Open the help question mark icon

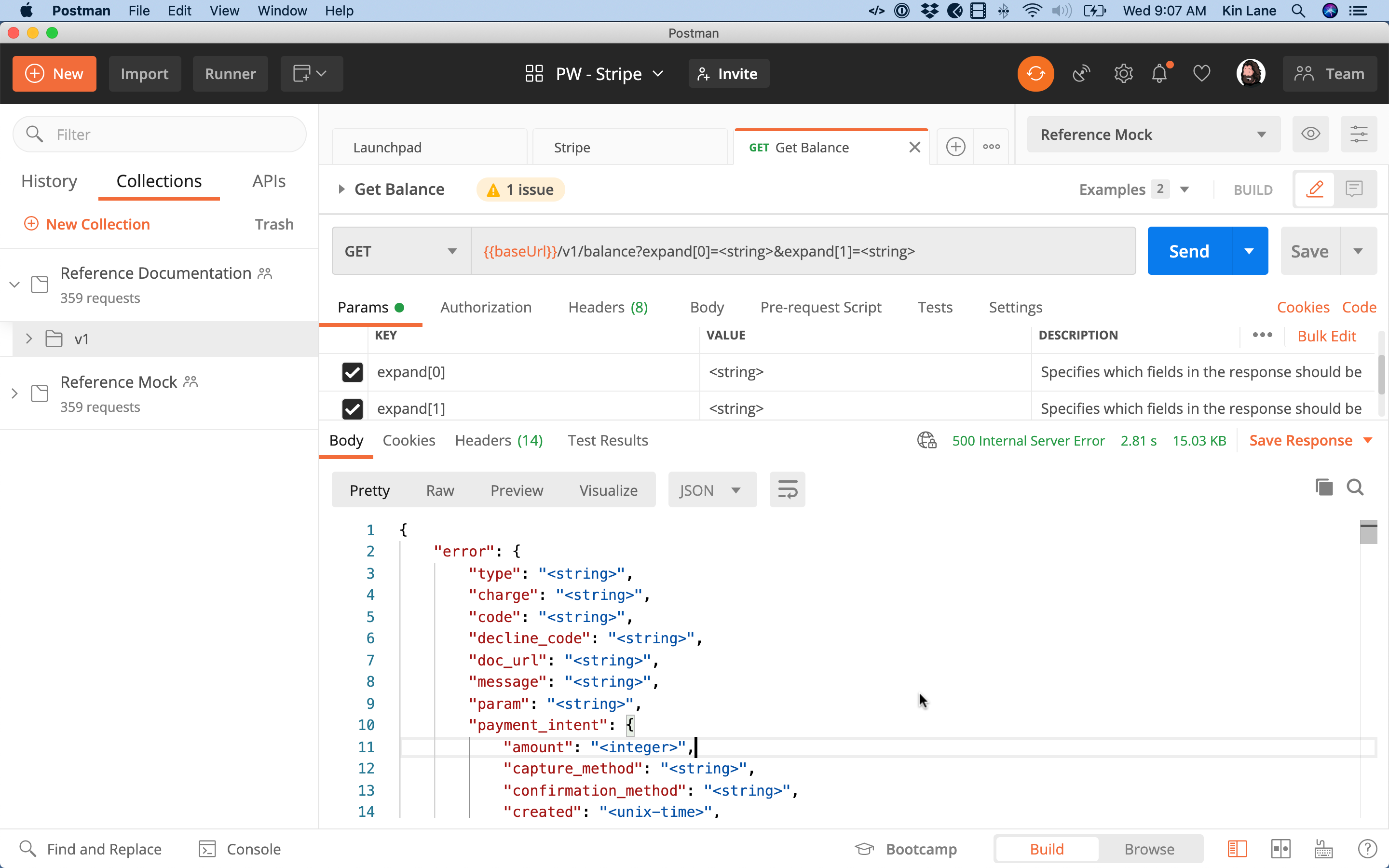click(1367, 849)
